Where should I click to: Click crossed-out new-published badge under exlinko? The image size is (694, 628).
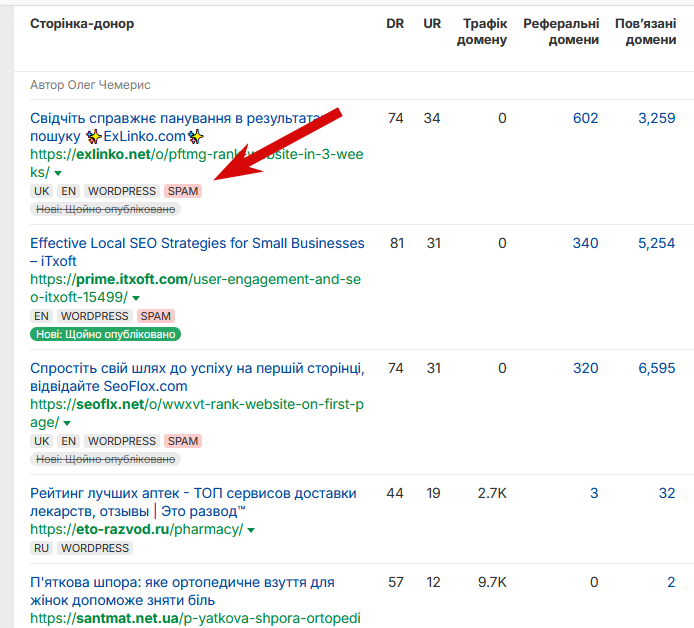point(105,209)
